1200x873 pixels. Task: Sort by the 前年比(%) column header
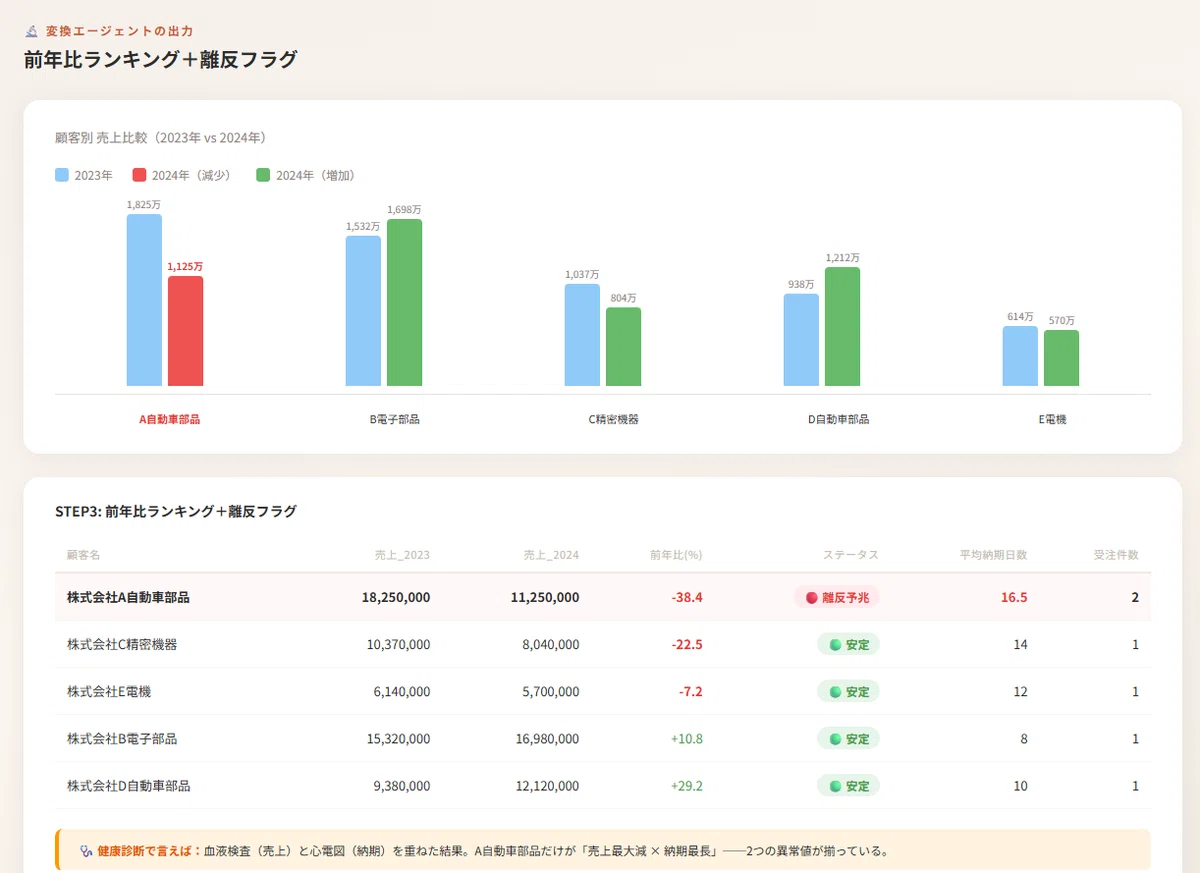pos(676,555)
